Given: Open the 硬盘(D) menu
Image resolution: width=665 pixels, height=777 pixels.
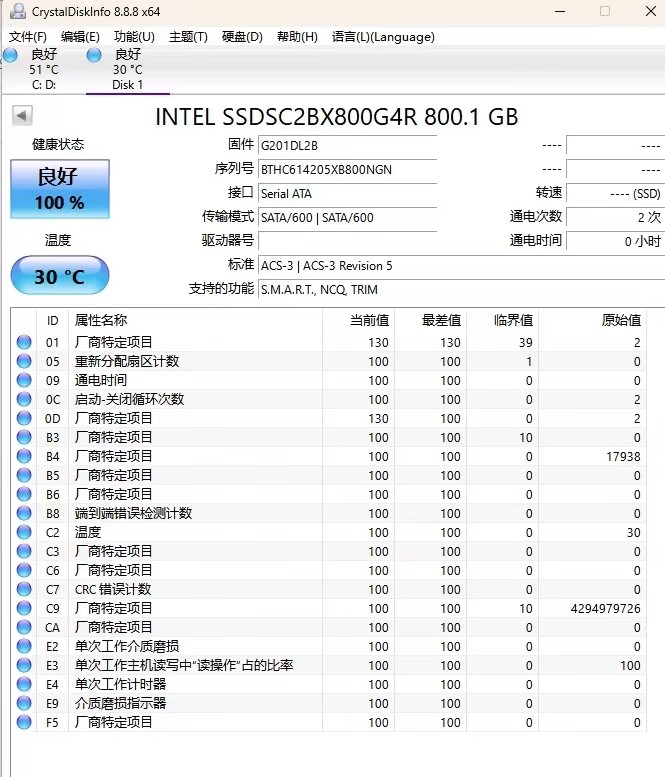Looking at the screenshot, I should (242, 37).
